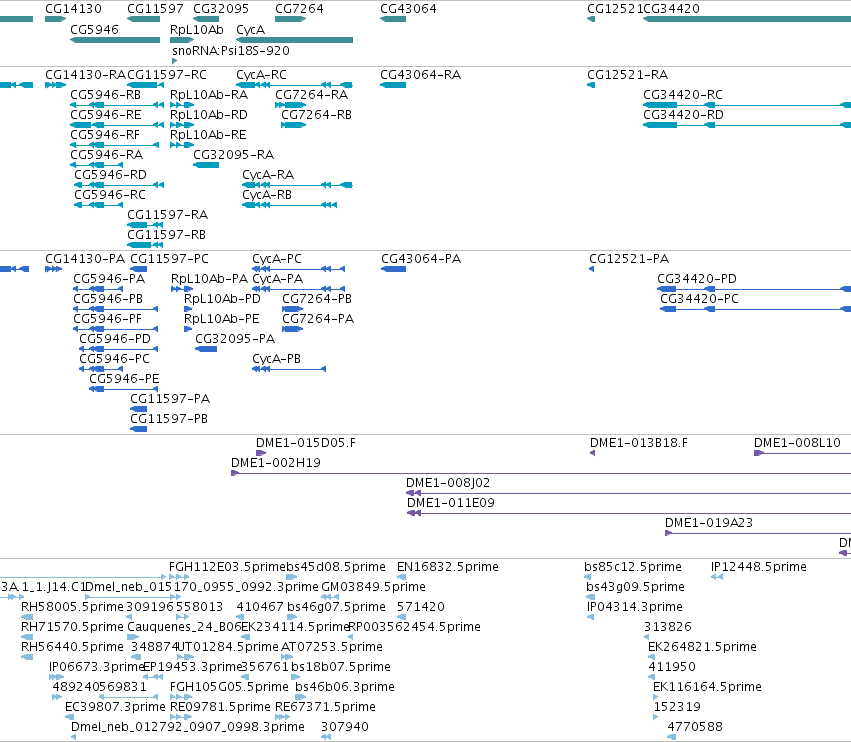Click transcript CG5946-RF

click(105, 135)
